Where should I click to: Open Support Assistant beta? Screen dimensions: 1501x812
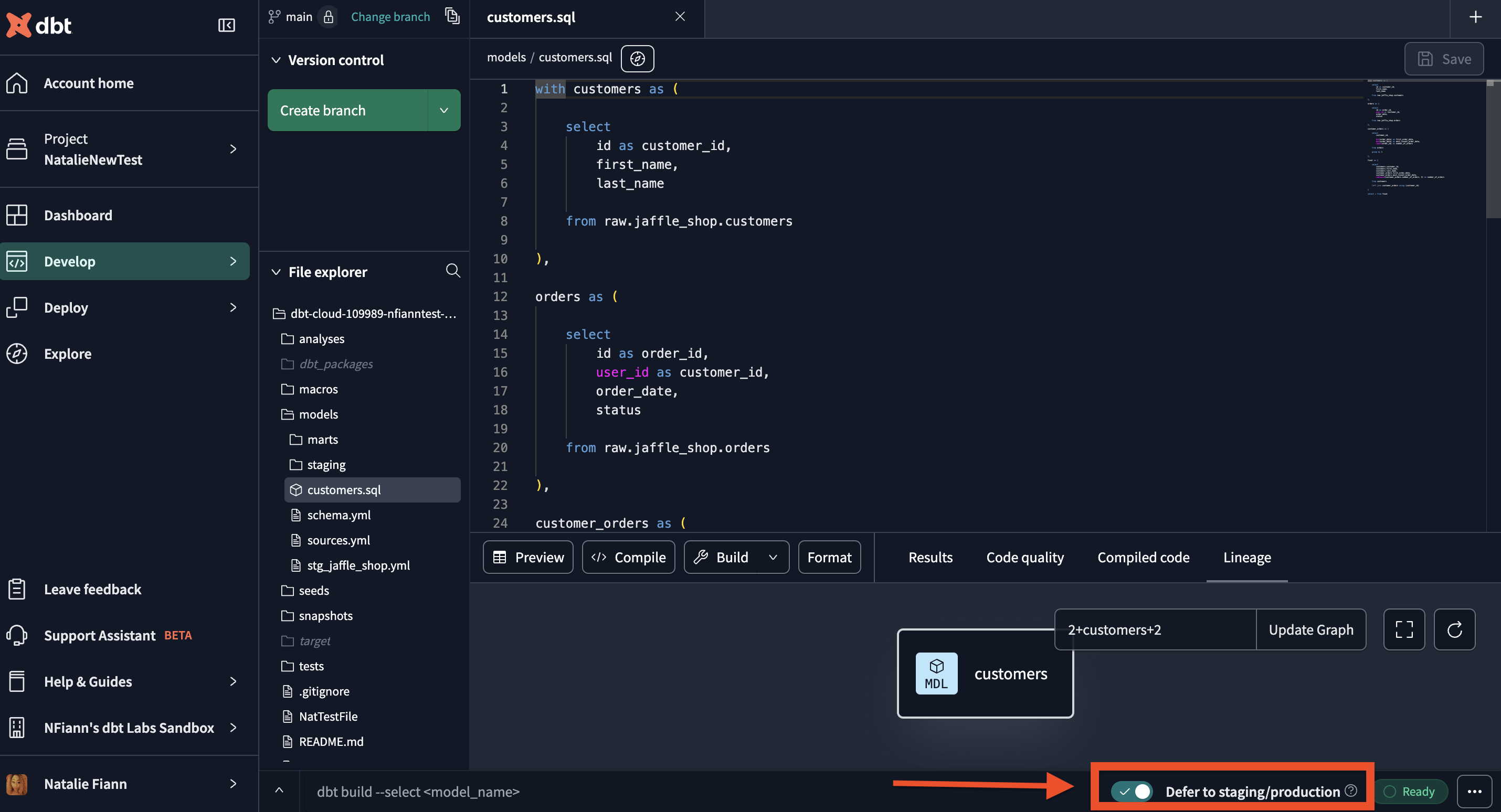point(99,635)
